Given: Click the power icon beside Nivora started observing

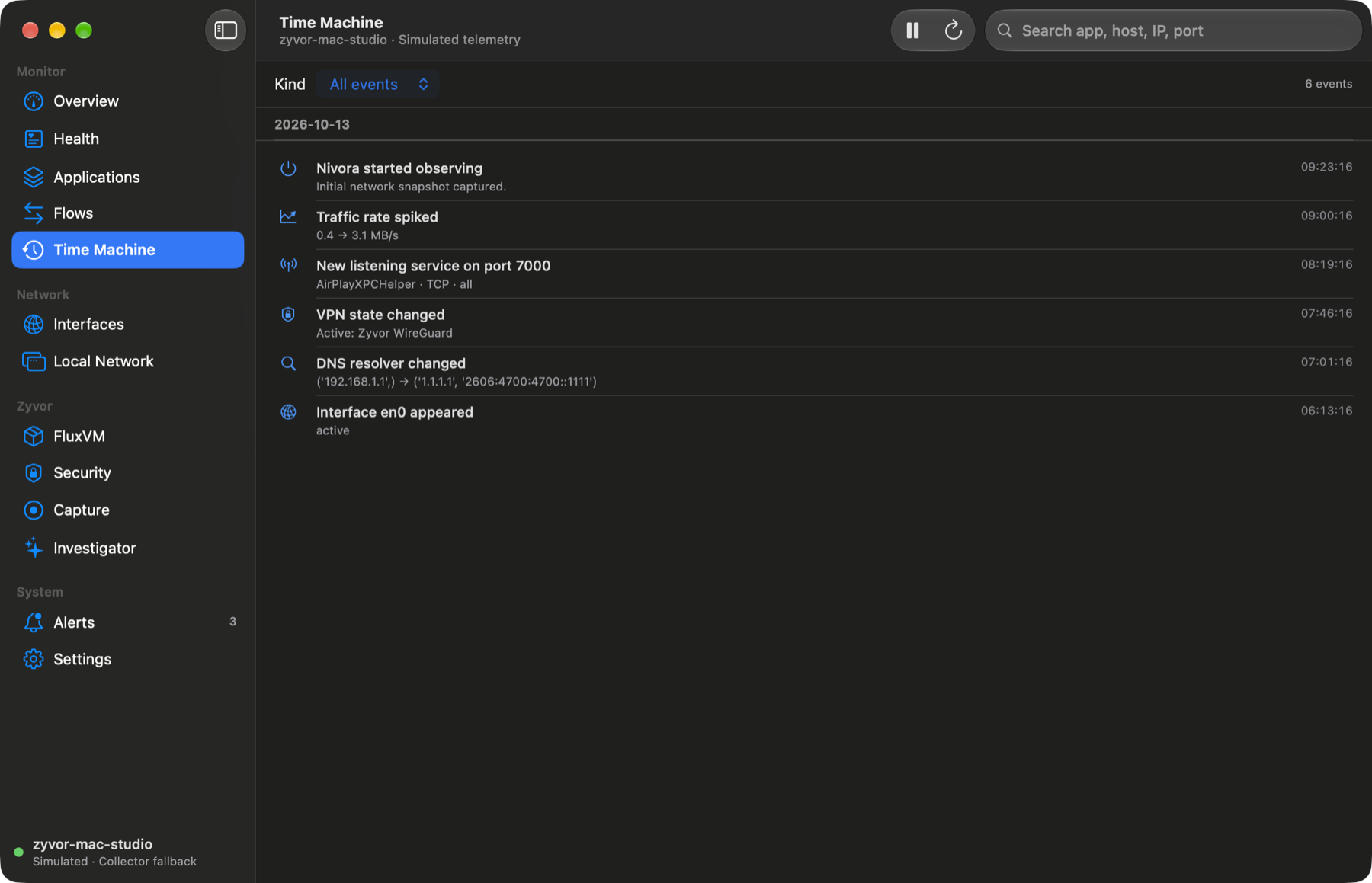Looking at the screenshot, I should click(x=288, y=168).
